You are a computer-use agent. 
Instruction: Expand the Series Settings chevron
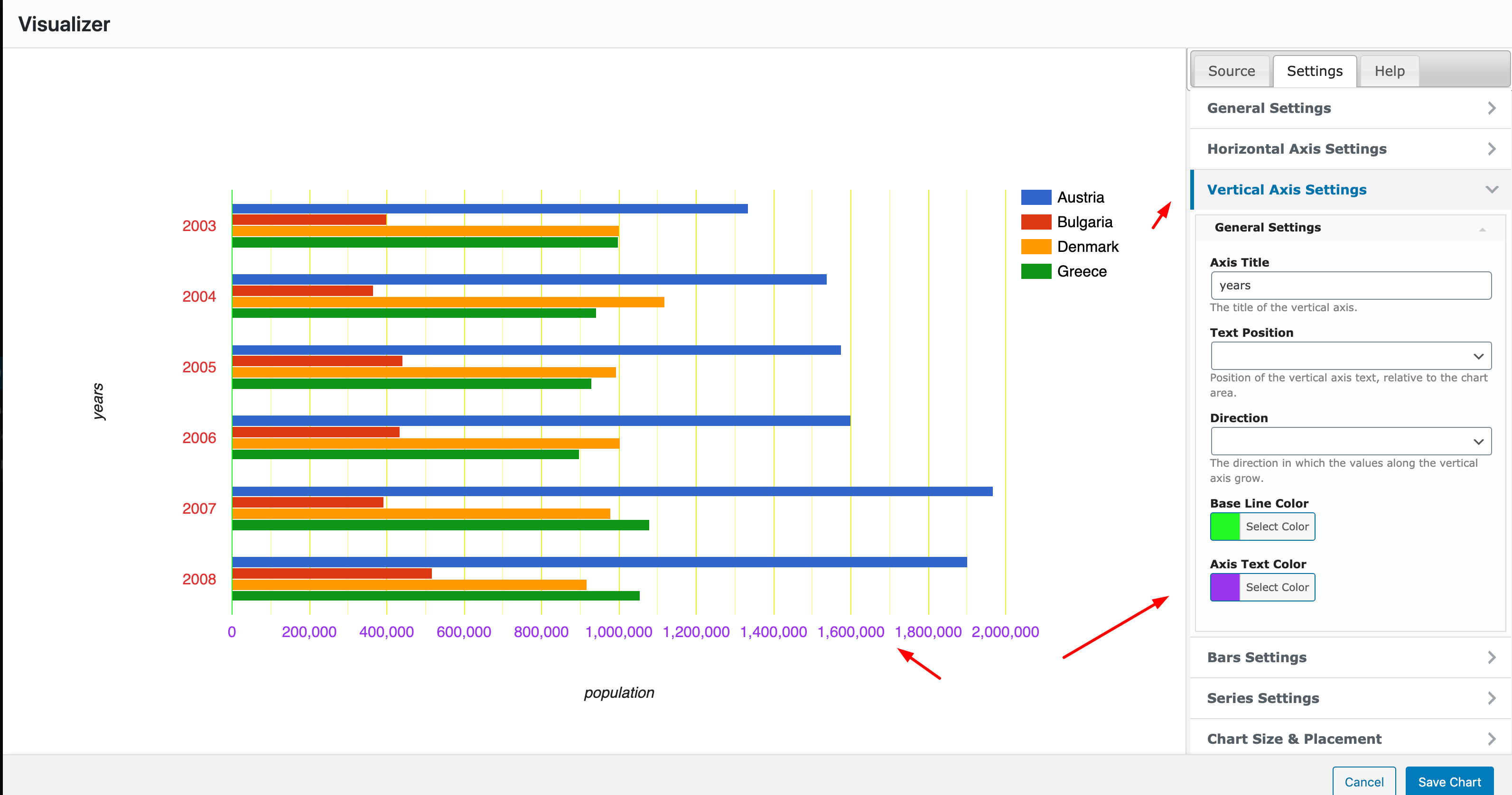click(1492, 698)
